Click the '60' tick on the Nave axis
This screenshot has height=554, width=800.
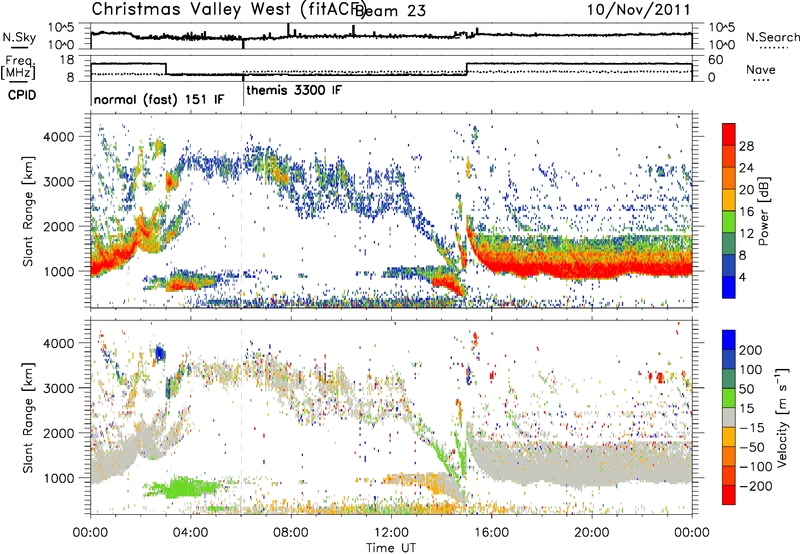(x=716, y=60)
